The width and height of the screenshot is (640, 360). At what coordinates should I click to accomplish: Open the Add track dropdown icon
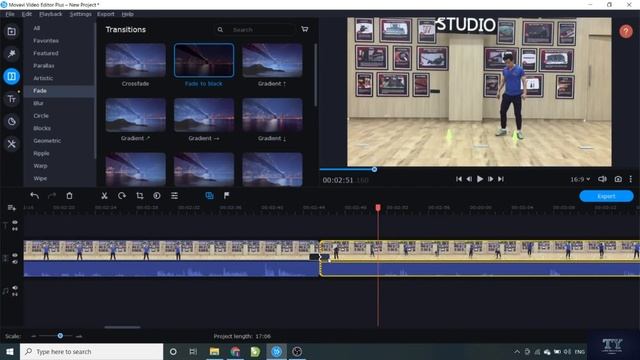pyautogui.click(x=11, y=208)
